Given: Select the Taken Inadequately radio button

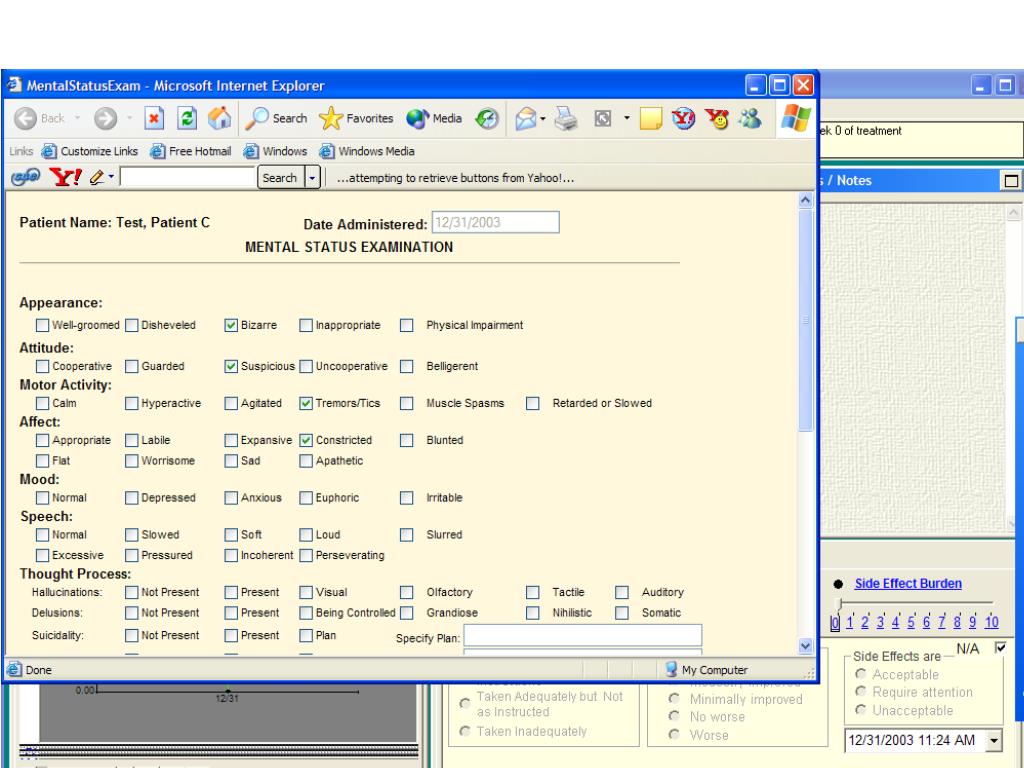Looking at the screenshot, I should 465,731.
